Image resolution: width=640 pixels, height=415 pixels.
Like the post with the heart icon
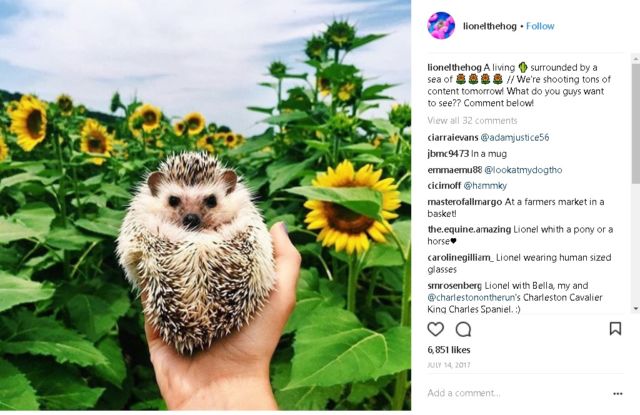(436, 329)
